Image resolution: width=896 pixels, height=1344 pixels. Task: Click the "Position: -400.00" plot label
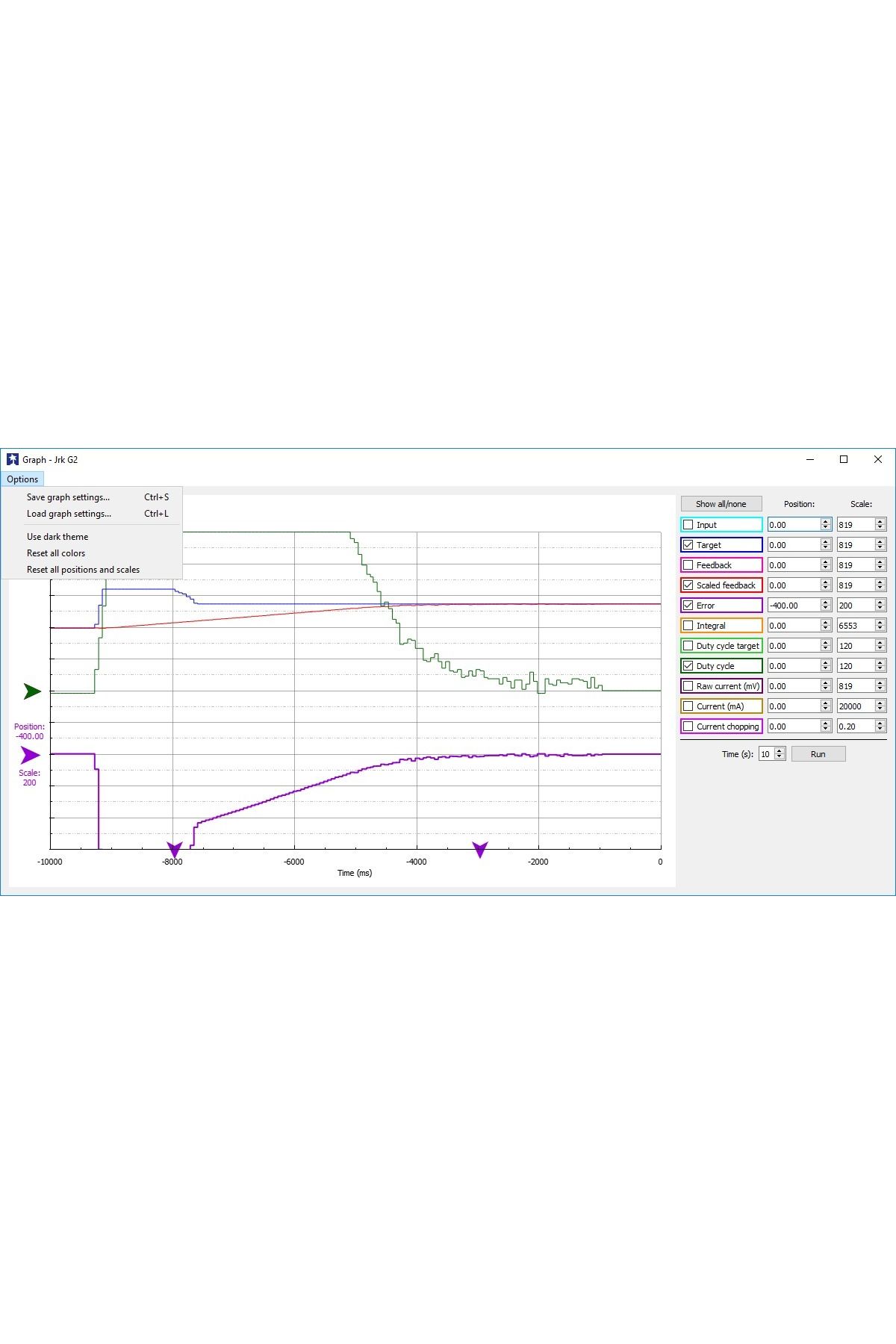coord(30,732)
